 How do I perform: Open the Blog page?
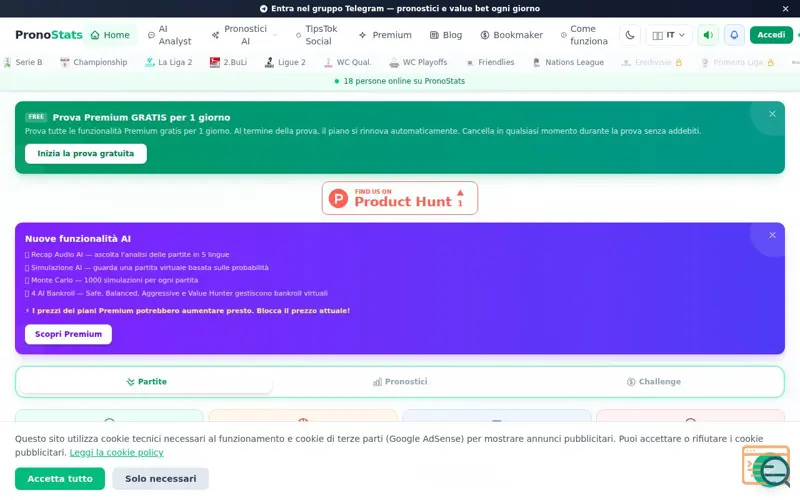[x=446, y=35]
